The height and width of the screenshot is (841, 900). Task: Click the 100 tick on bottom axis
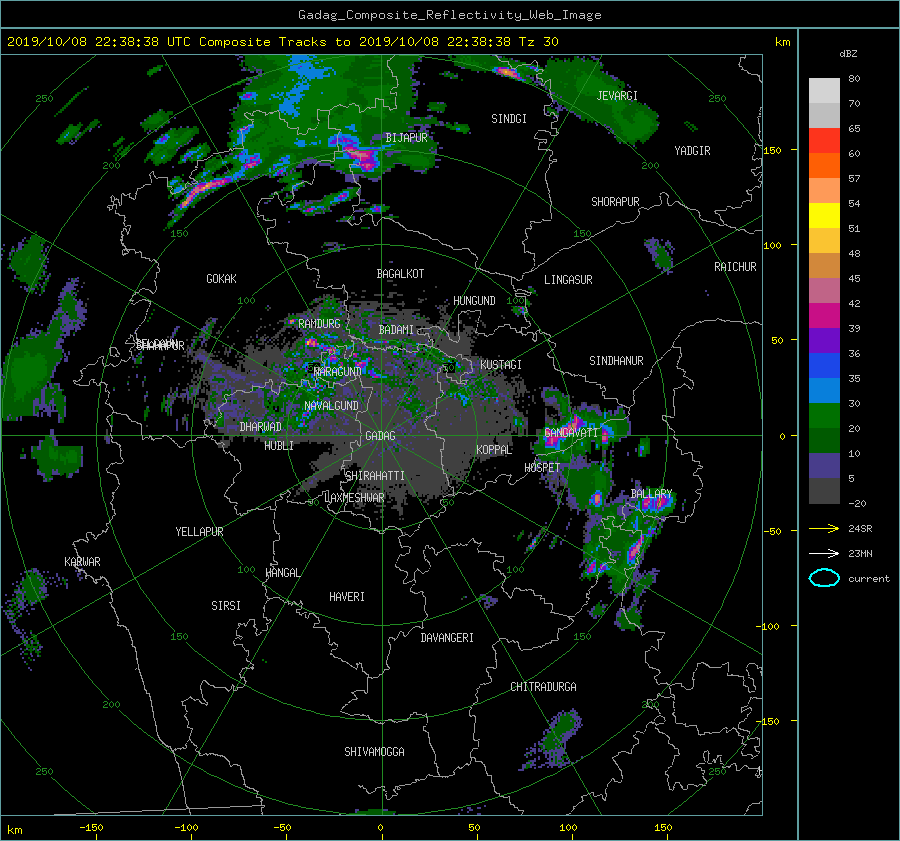pos(568,828)
